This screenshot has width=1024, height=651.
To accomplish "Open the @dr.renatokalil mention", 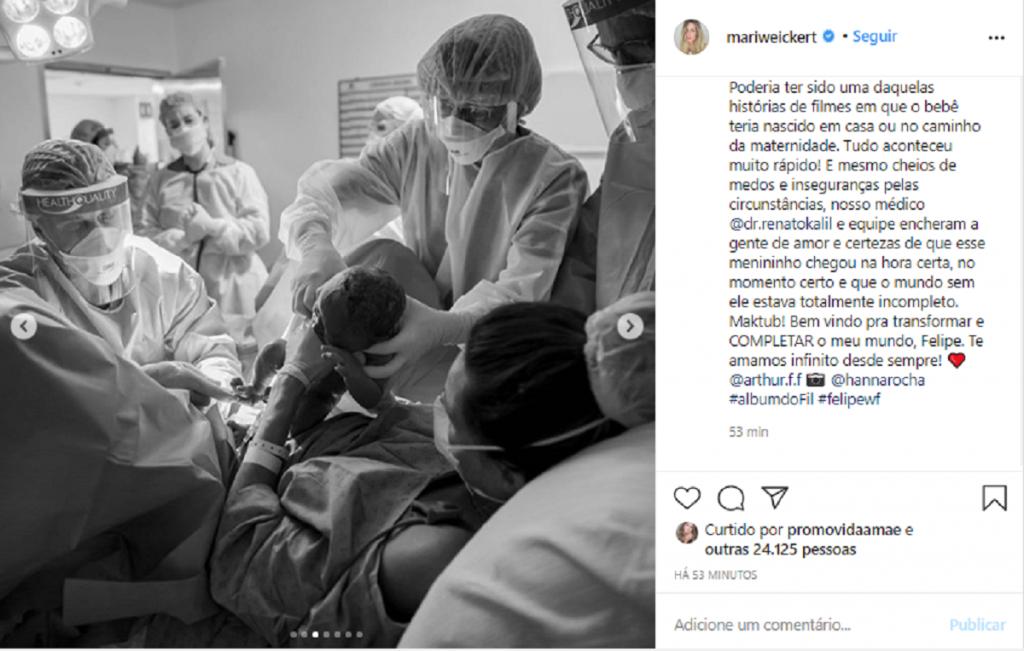I will 780,224.
